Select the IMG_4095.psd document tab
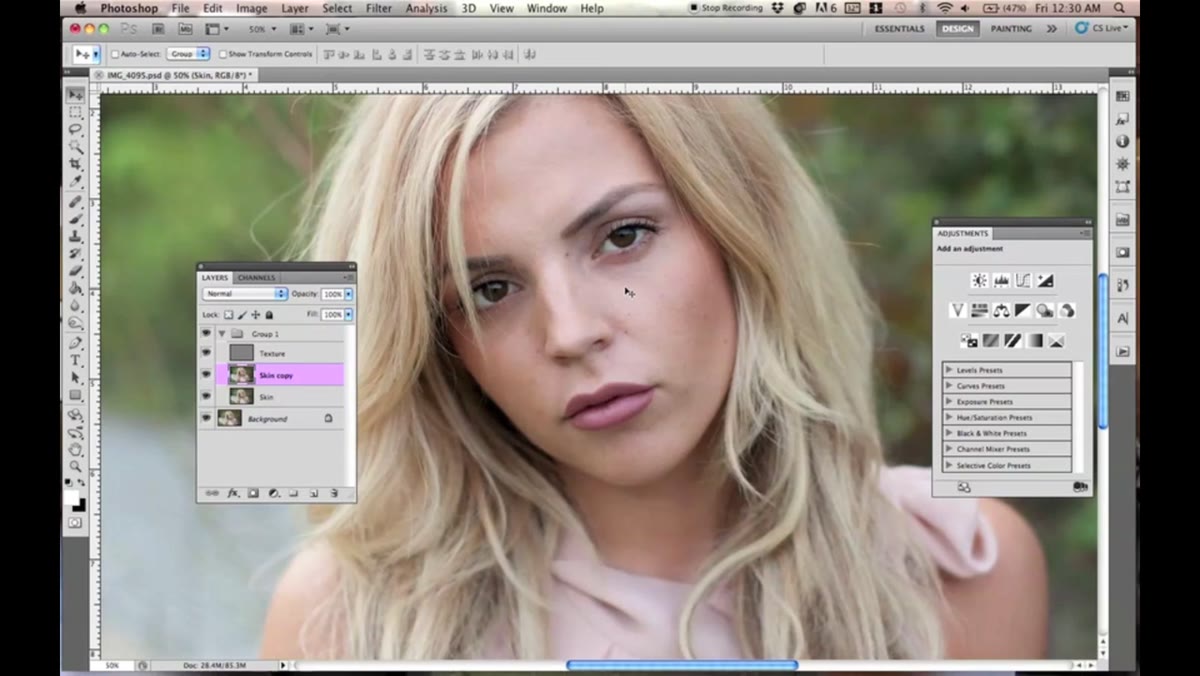Screen dimensions: 1200x676 tap(175, 75)
